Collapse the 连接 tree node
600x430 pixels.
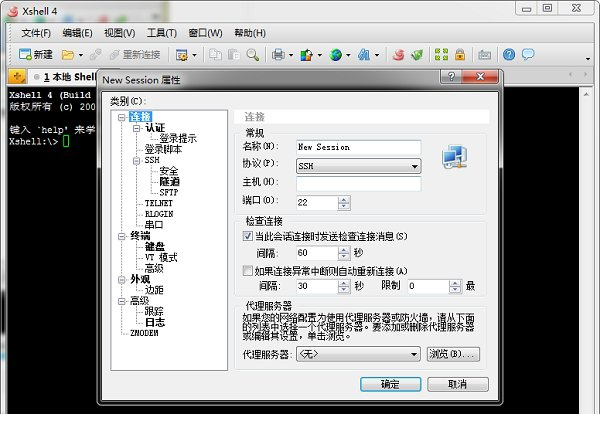[x=122, y=117]
